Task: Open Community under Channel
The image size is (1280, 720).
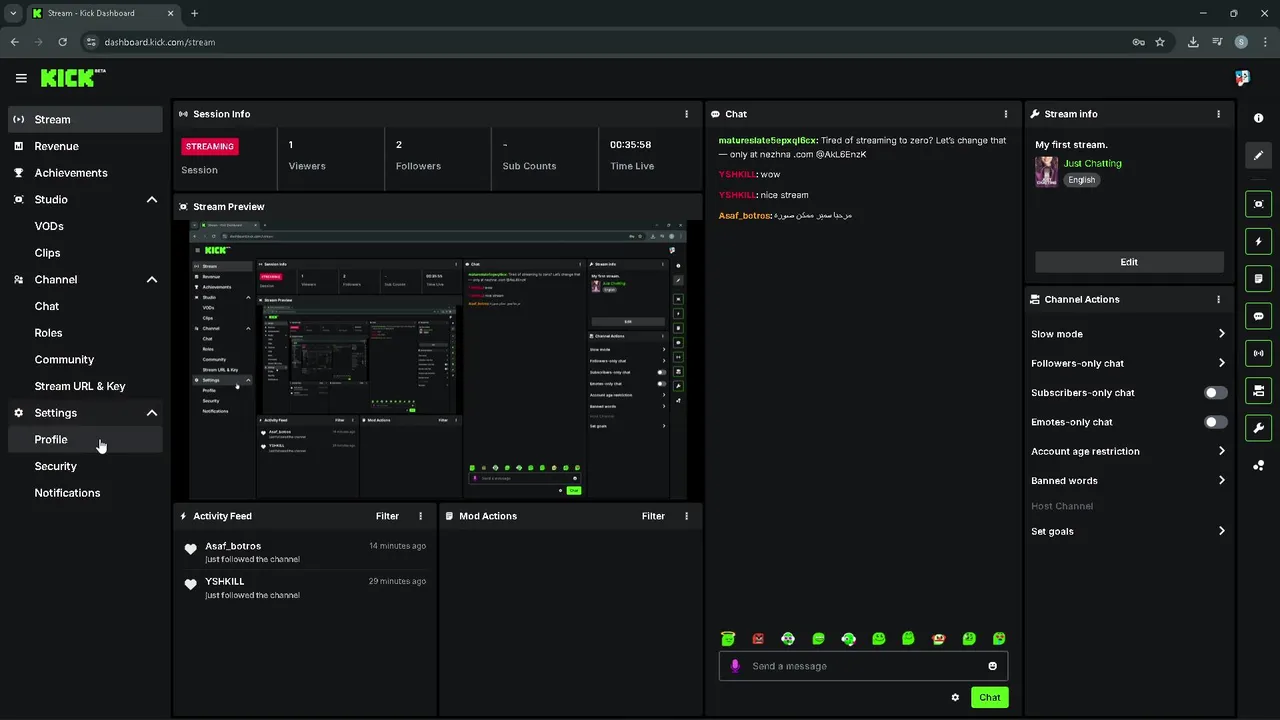Action: tap(85, 360)
